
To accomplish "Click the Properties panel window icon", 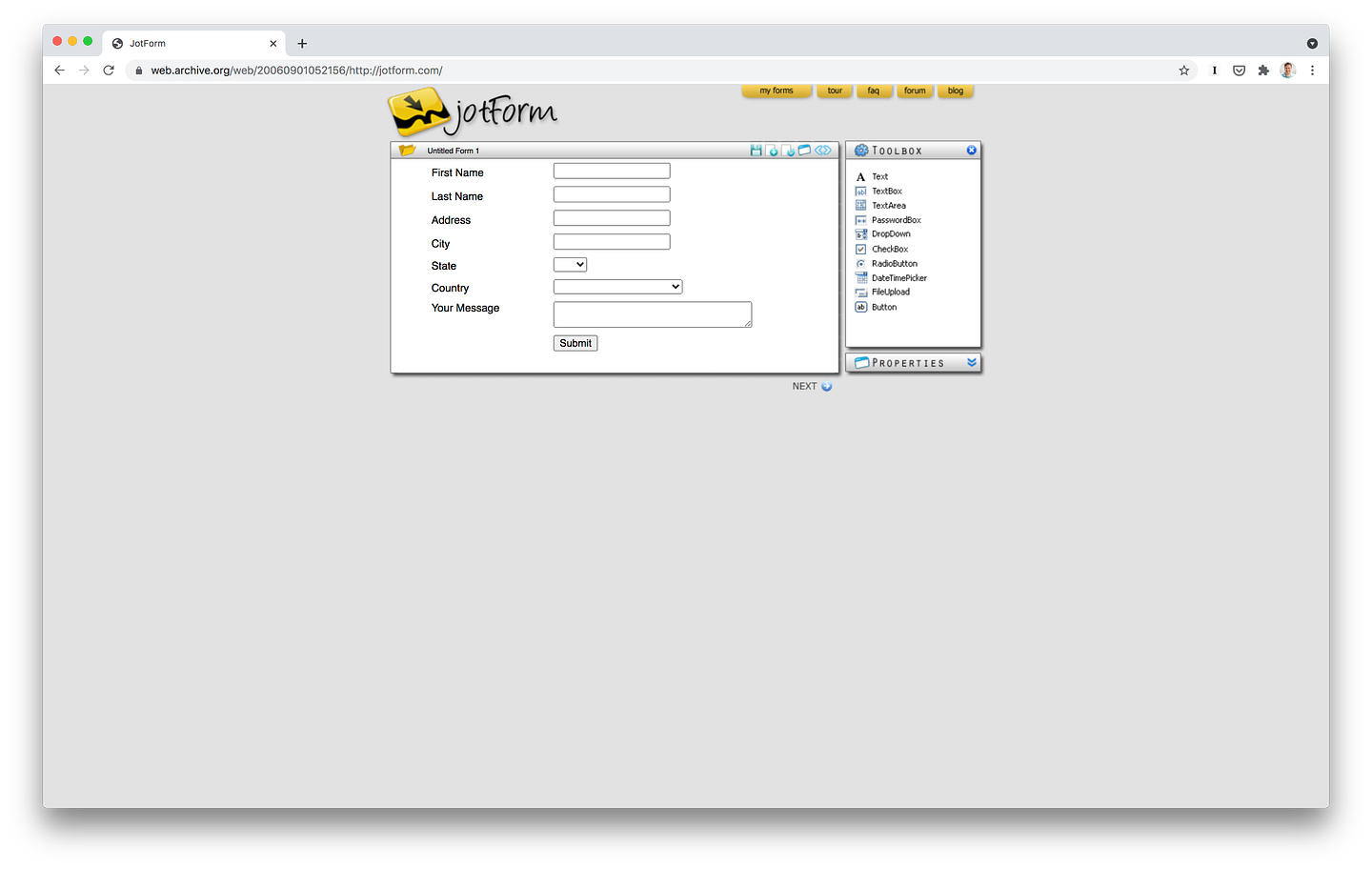I will click(x=861, y=362).
